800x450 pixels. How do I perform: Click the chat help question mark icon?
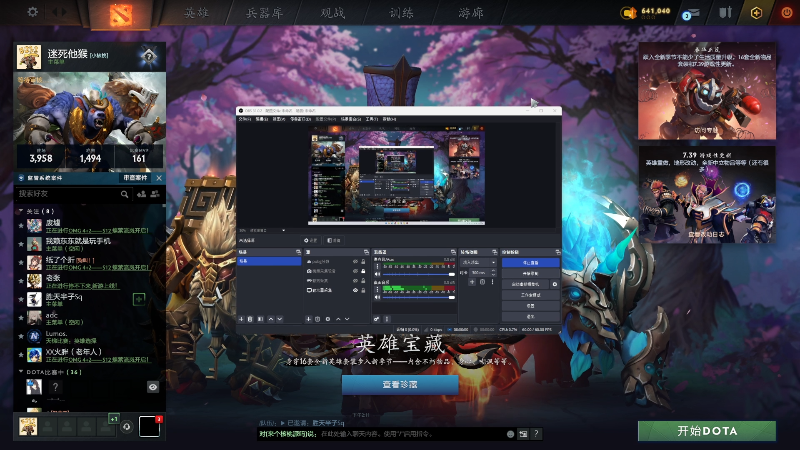point(536,434)
